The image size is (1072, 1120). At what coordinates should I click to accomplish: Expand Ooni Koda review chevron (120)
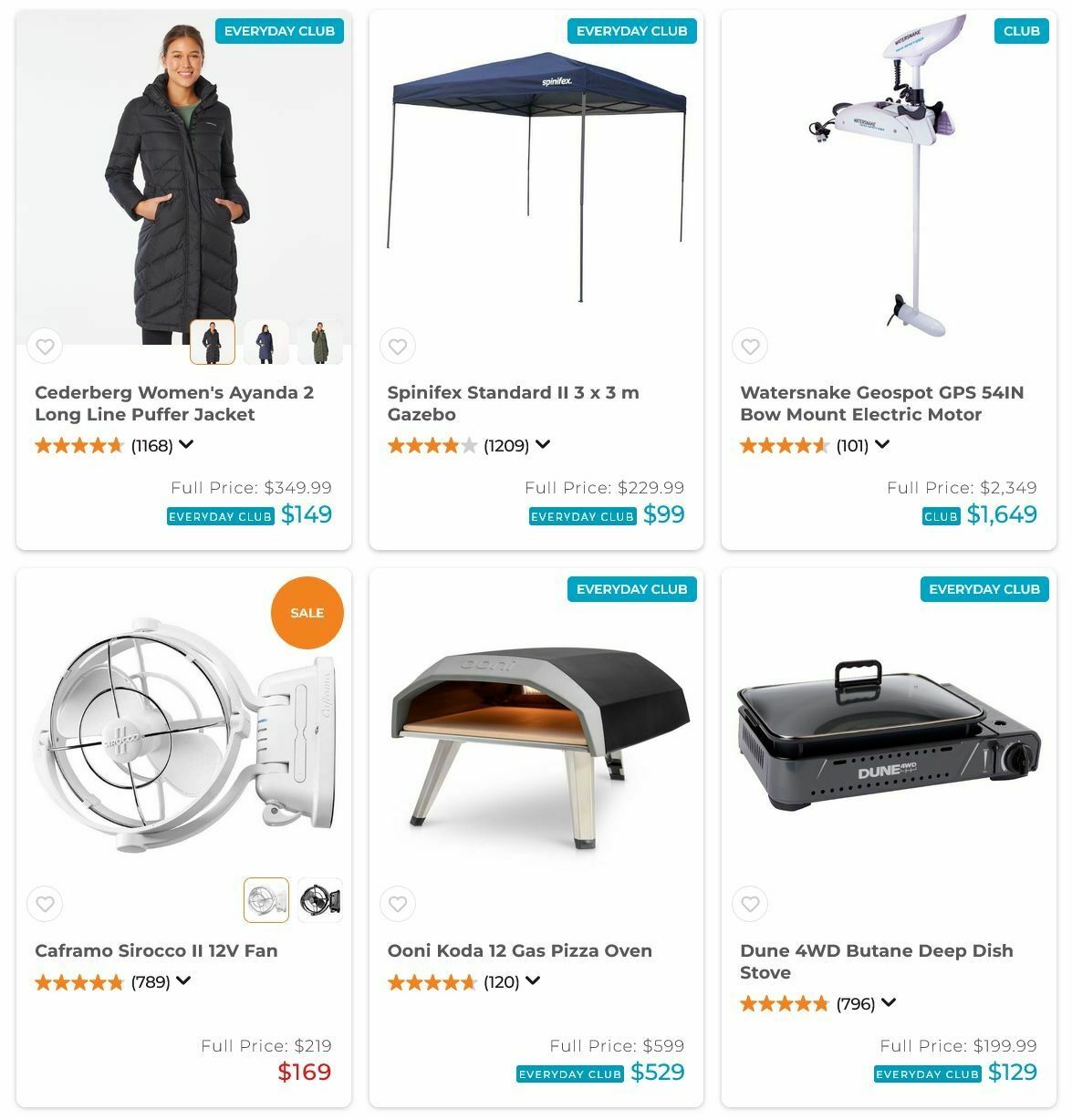533,981
